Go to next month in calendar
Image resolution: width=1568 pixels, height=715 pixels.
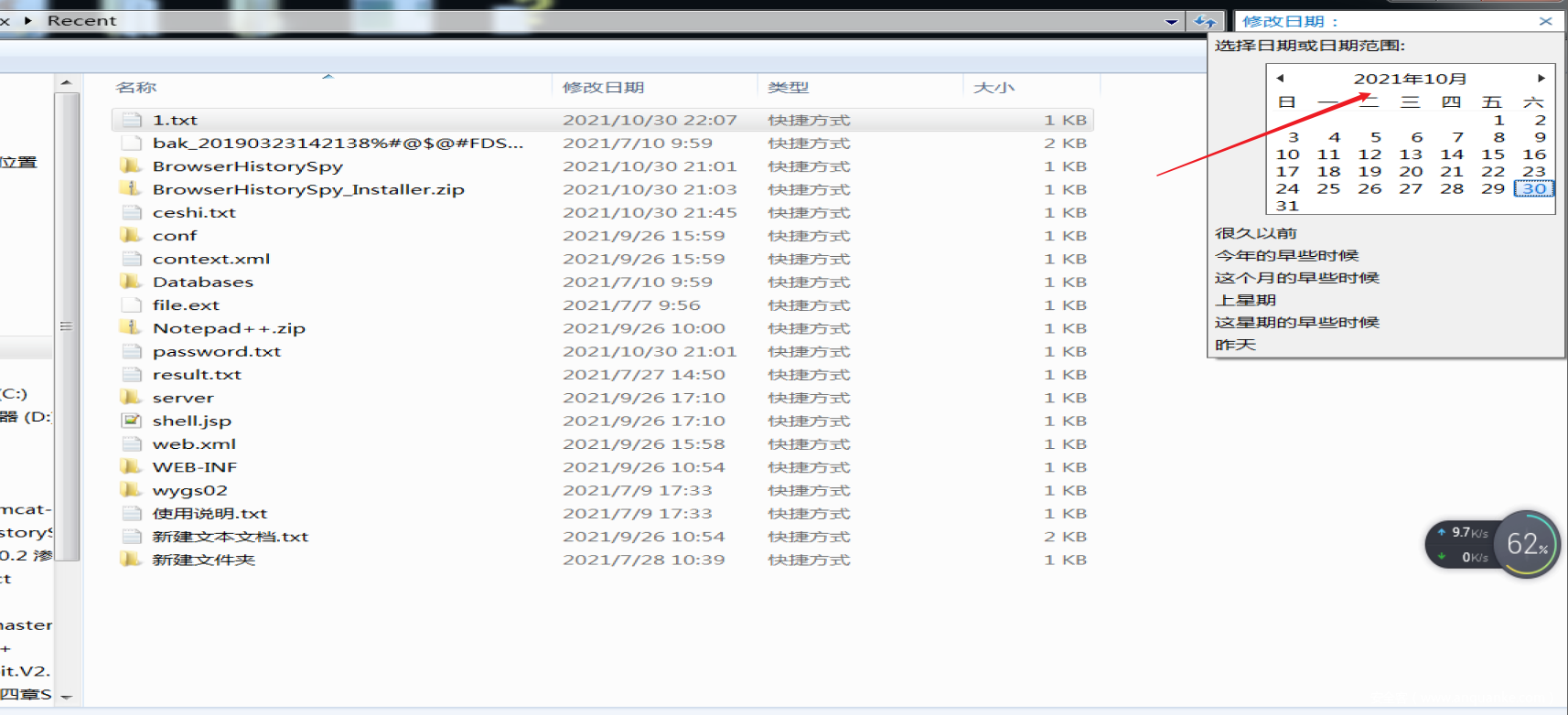[x=1541, y=79]
